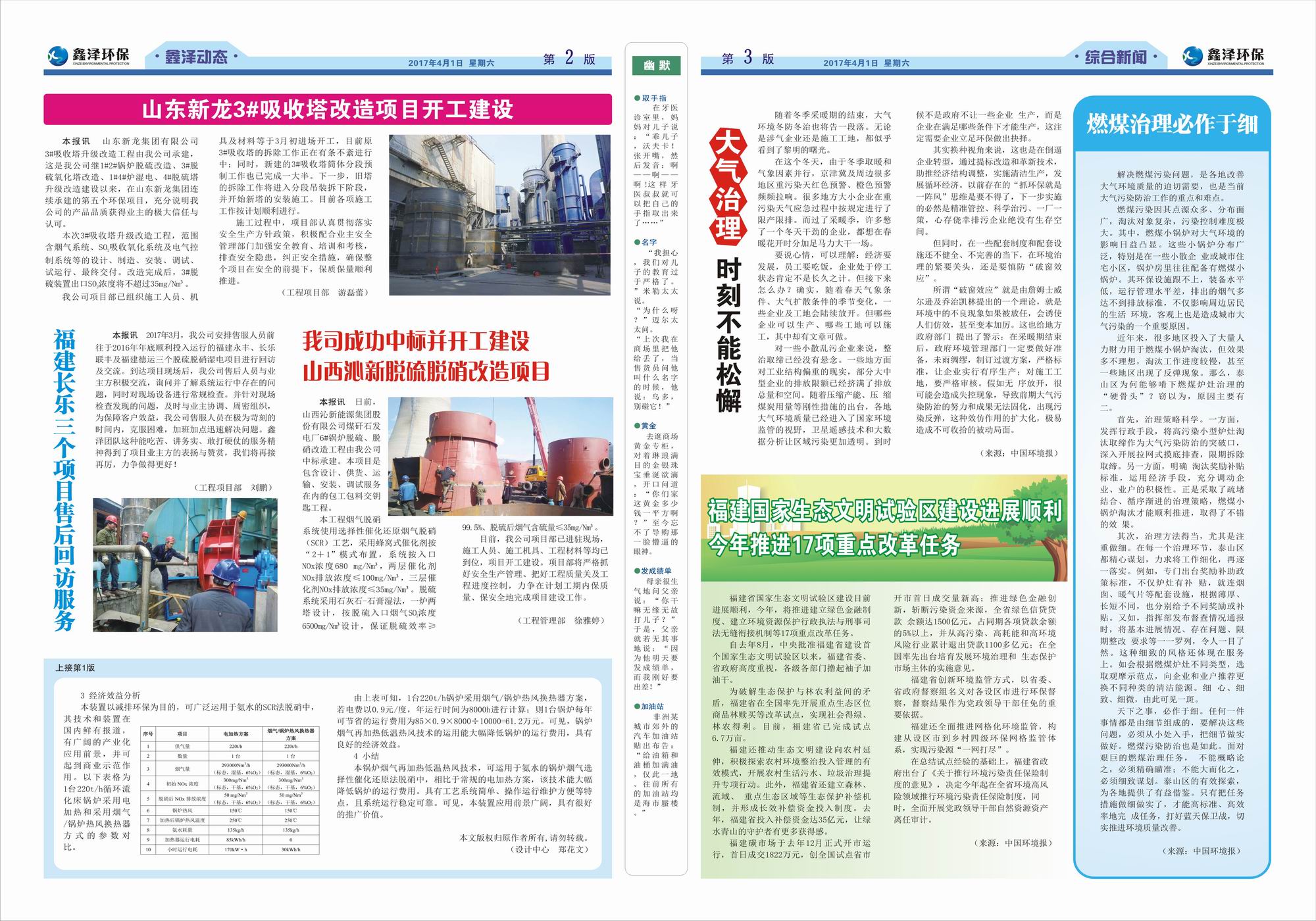Click the 幽默 column header

pos(657,65)
